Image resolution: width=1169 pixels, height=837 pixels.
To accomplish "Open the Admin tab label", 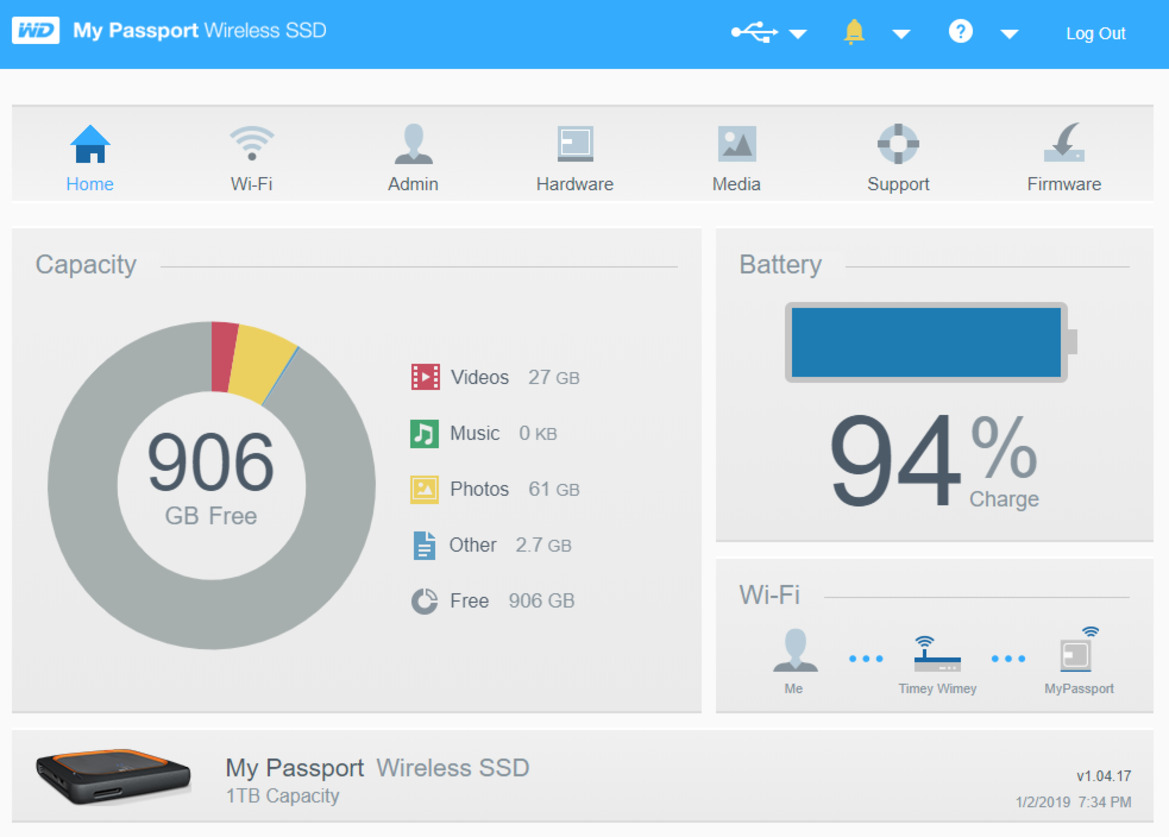I will click(x=413, y=184).
